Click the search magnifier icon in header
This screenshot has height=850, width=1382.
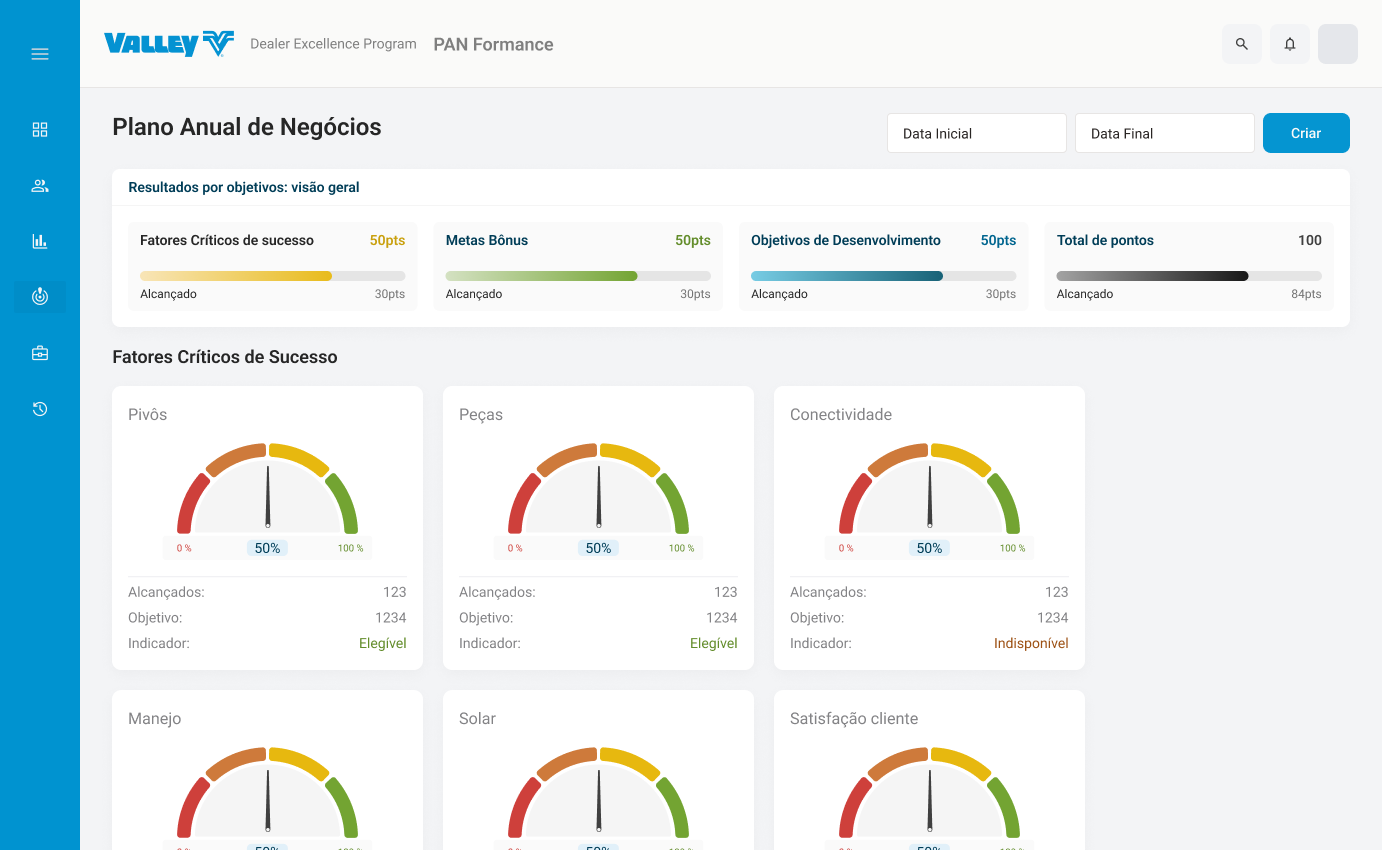pyautogui.click(x=1242, y=44)
